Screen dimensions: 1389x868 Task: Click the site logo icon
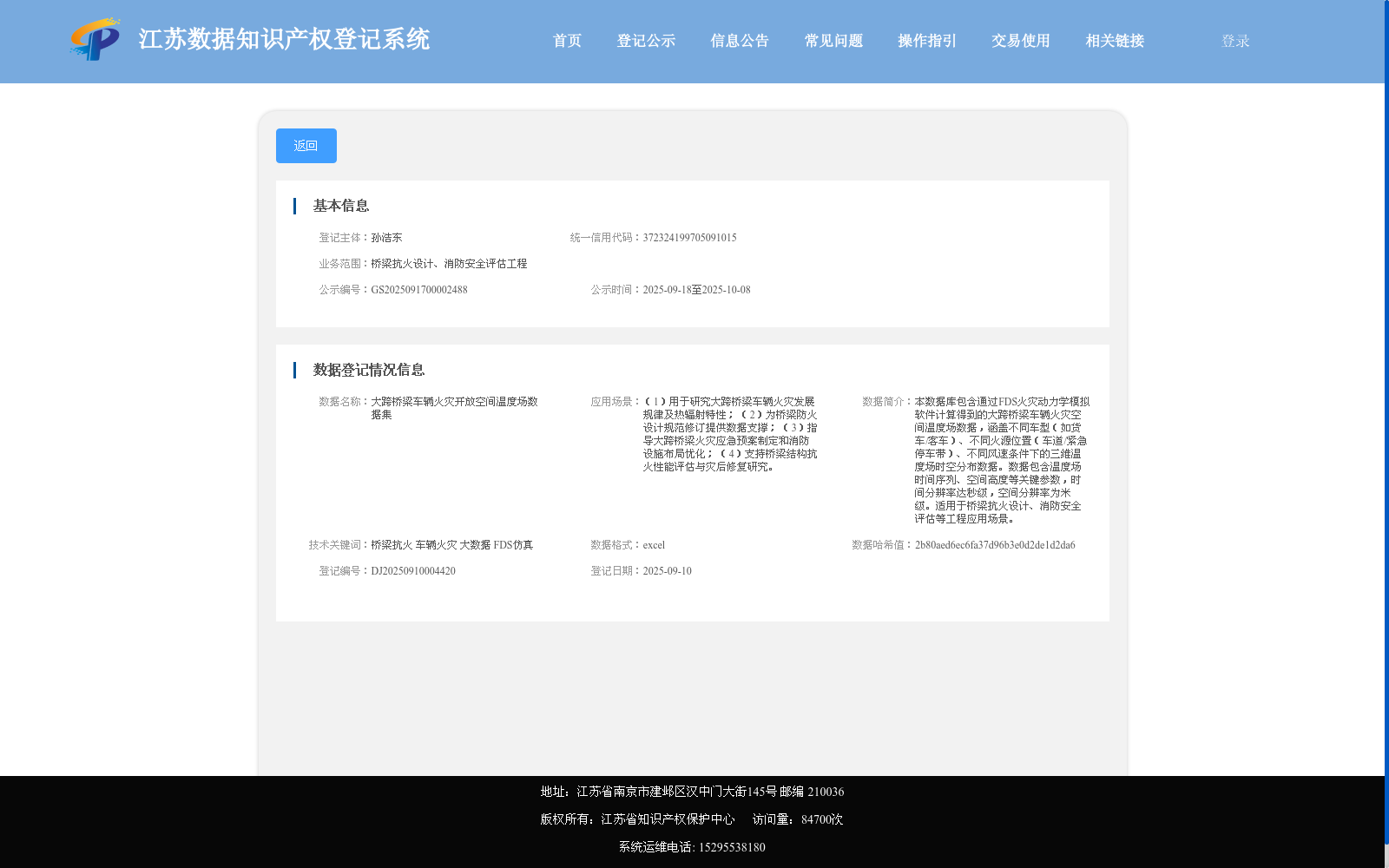pyautogui.click(x=95, y=39)
